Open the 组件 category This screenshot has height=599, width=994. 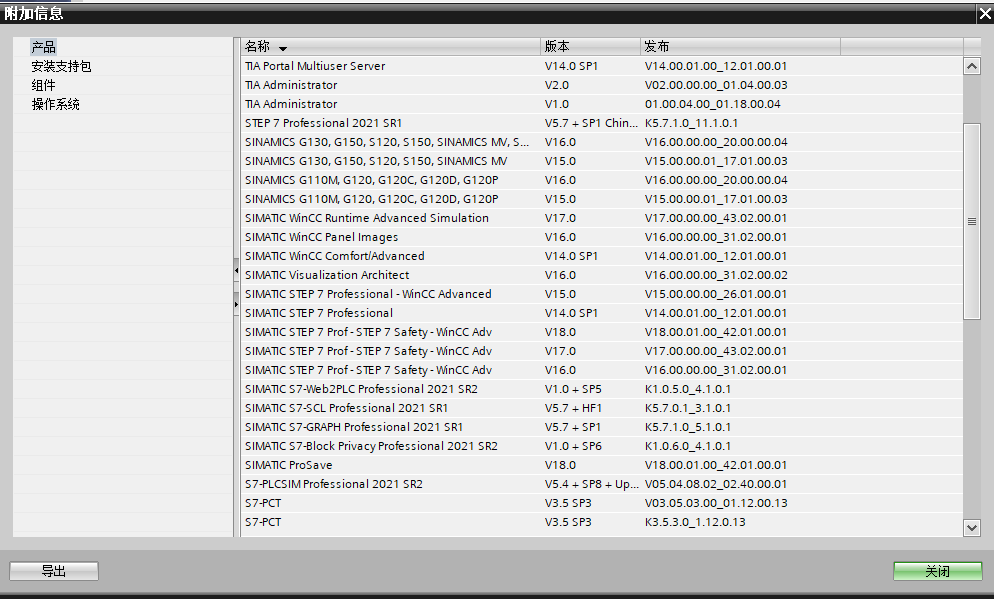point(44,85)
